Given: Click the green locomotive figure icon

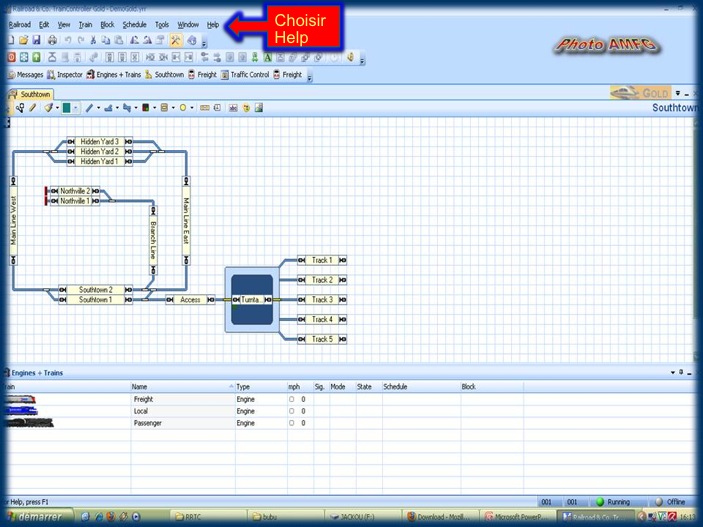Looking at the screenshot, I should [255, 57].
